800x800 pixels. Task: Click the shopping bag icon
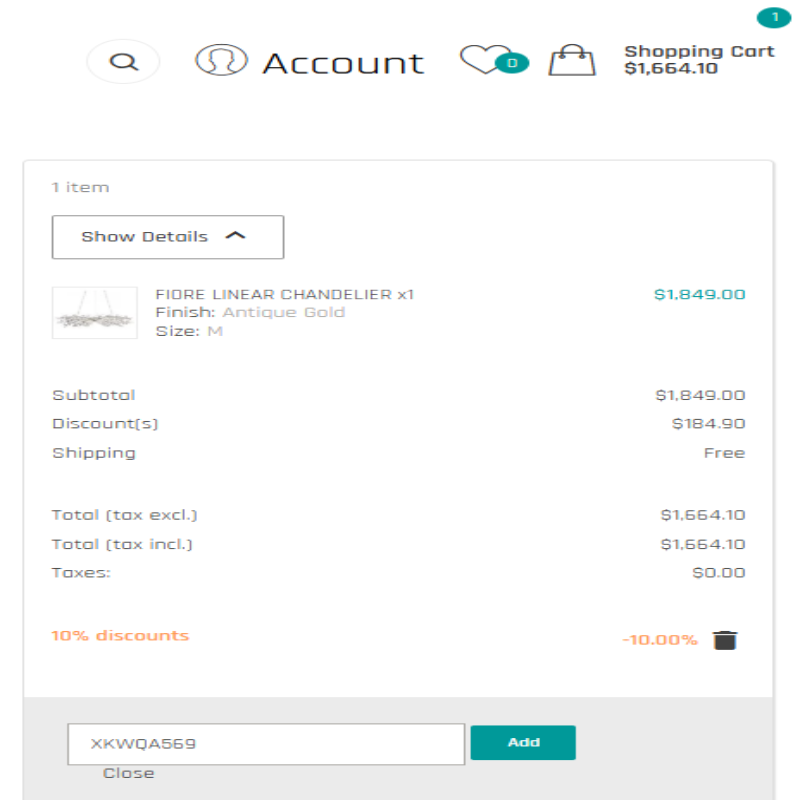(x=572, y=60)
